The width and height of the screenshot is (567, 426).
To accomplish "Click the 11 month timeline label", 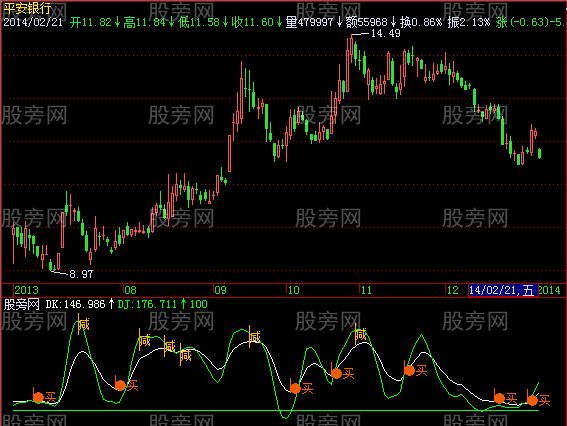I will point(366,290).
